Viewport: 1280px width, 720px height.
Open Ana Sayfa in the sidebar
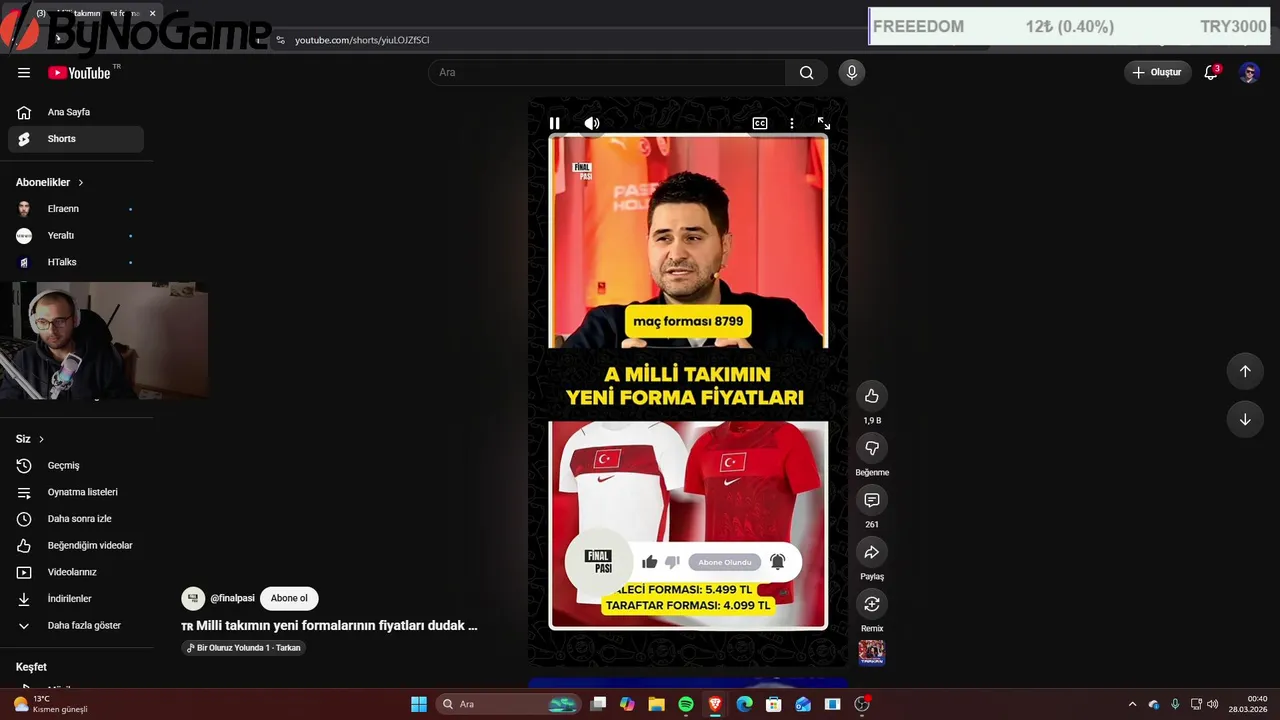coord(76,112)
